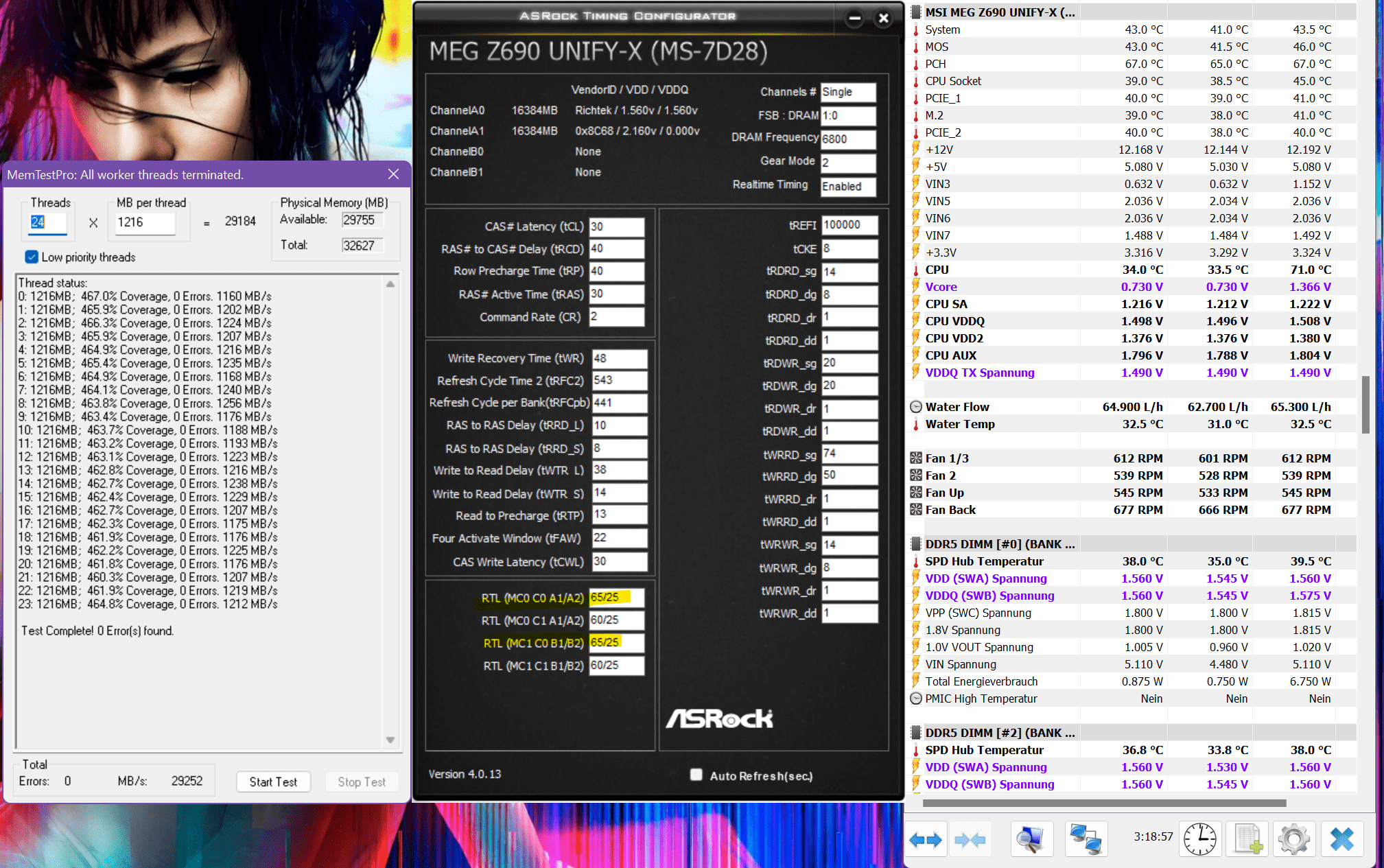
Task: Click the Water Temp thermometer icon
Action: click(915, 424)
